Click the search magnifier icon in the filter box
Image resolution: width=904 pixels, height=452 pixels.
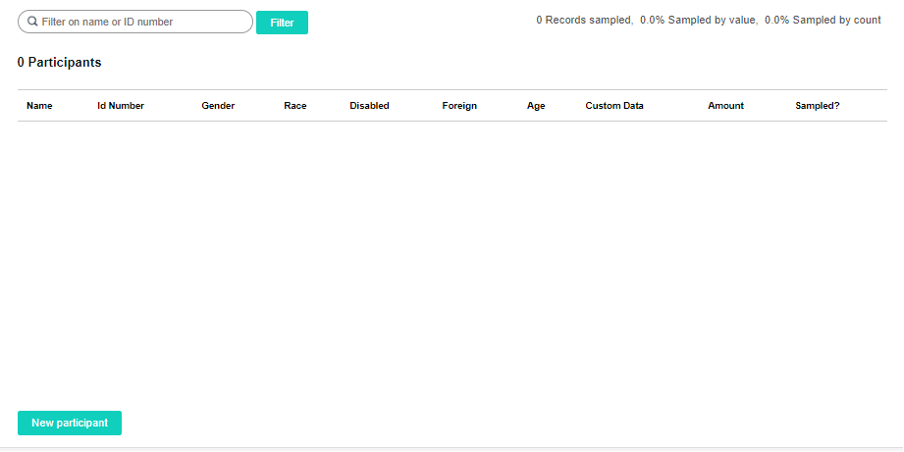(32, 21)
